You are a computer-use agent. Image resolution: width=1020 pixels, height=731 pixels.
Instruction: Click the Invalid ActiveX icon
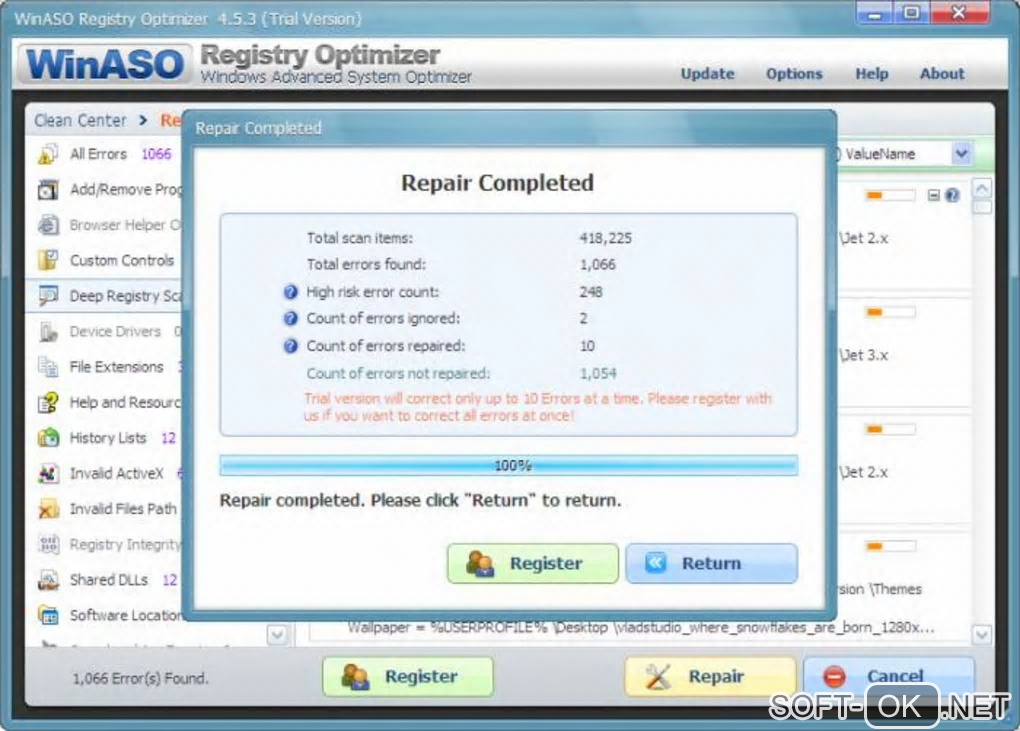pyautogui.click(x=48, y=473)
